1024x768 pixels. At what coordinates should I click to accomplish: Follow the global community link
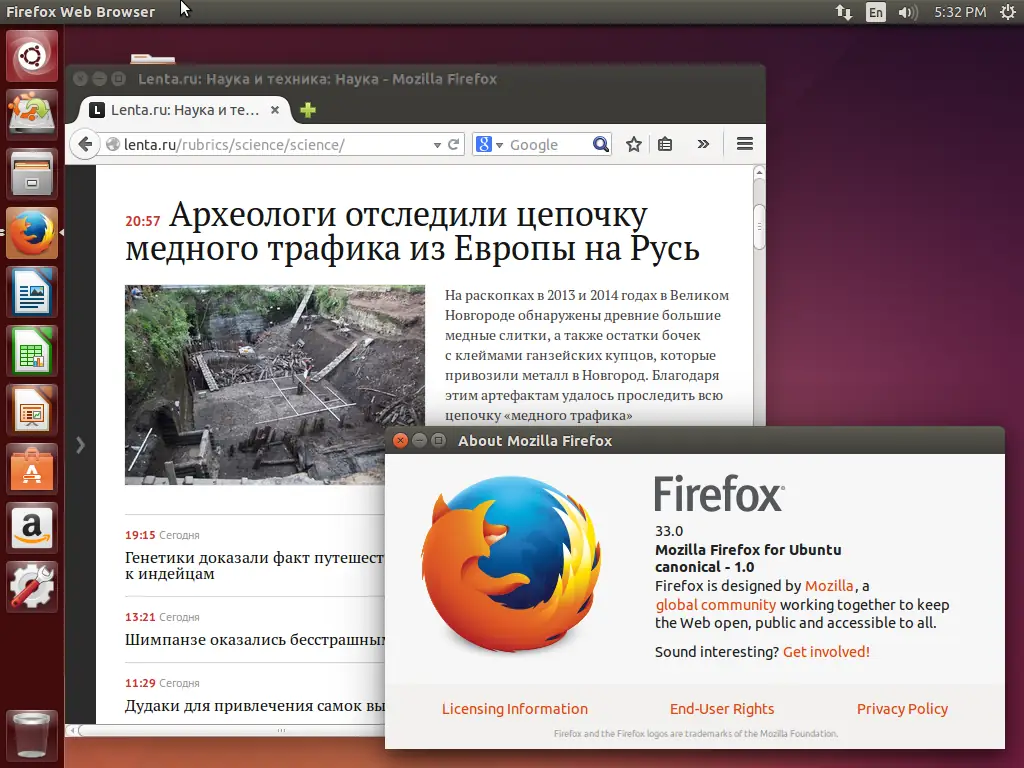click(x=716, y=605)
